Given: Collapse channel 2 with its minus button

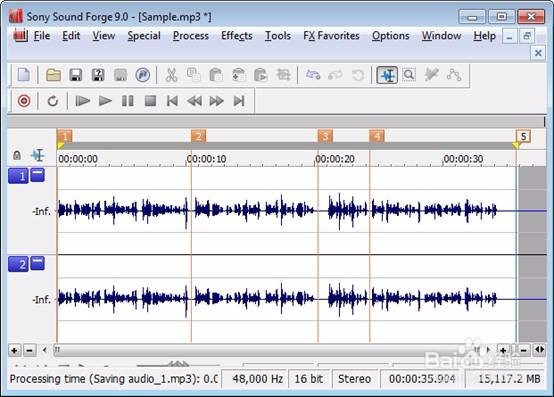Looking at the screenshot, I should point(37,263).
